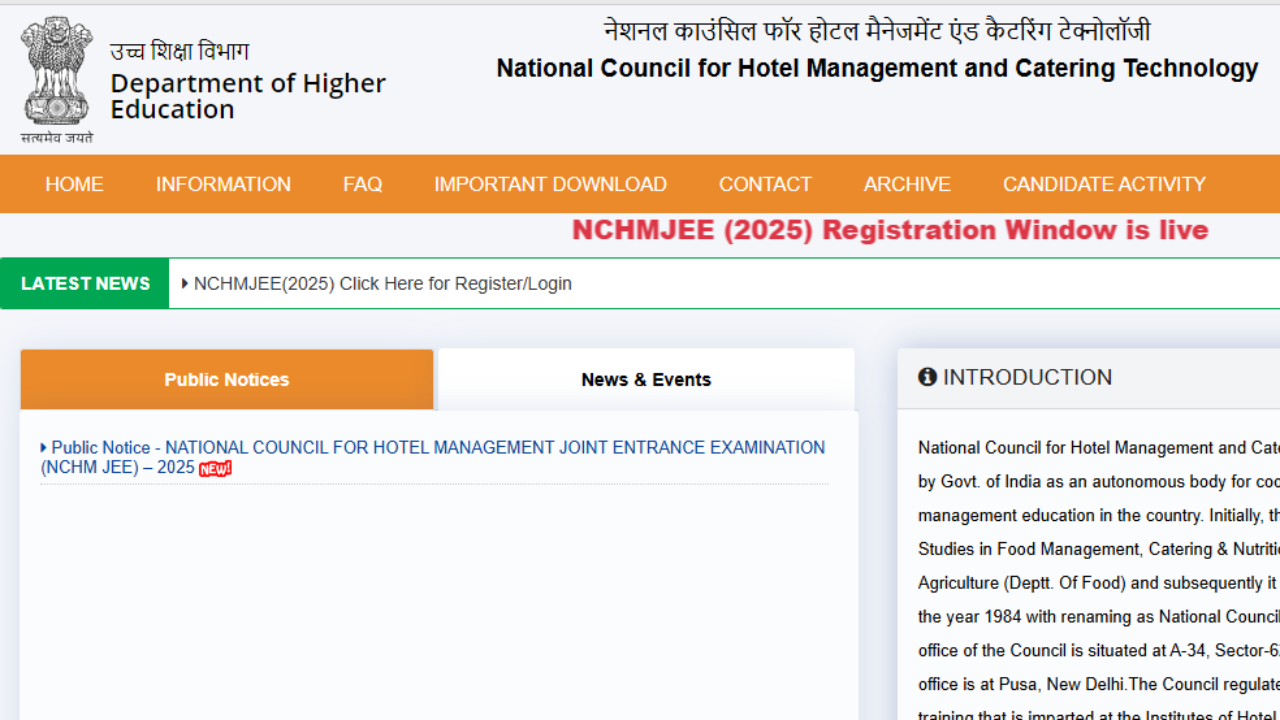Open the CONTACT menu item
Viewport: 1280px width, 720px height.
765,184
